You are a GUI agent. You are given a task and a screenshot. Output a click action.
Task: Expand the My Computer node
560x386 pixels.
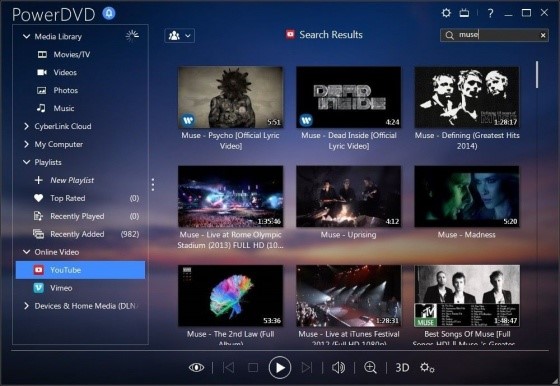pyautogui.click(x=26, y=144)
